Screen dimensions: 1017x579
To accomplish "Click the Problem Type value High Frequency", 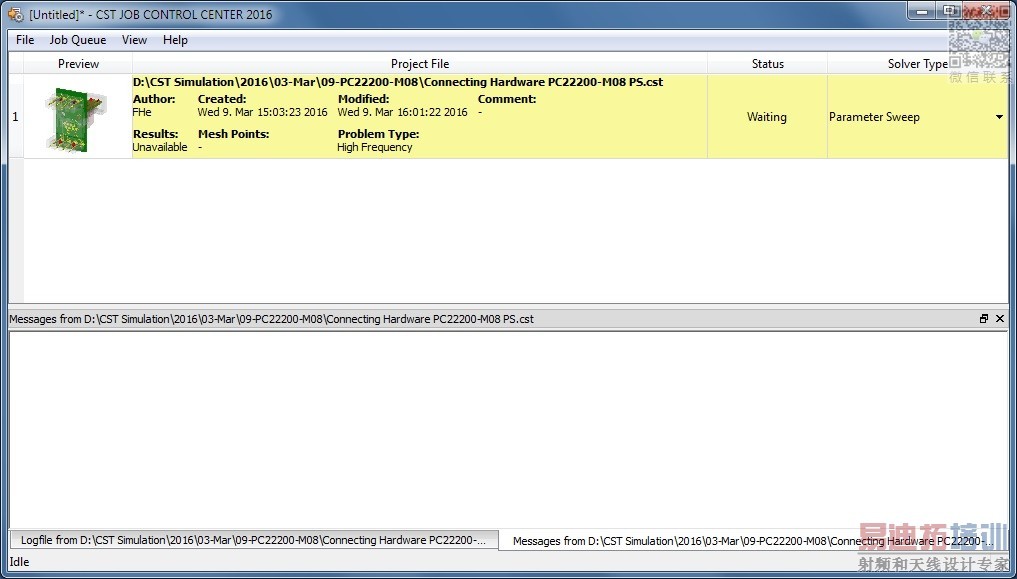I will (x=375, y=147).
